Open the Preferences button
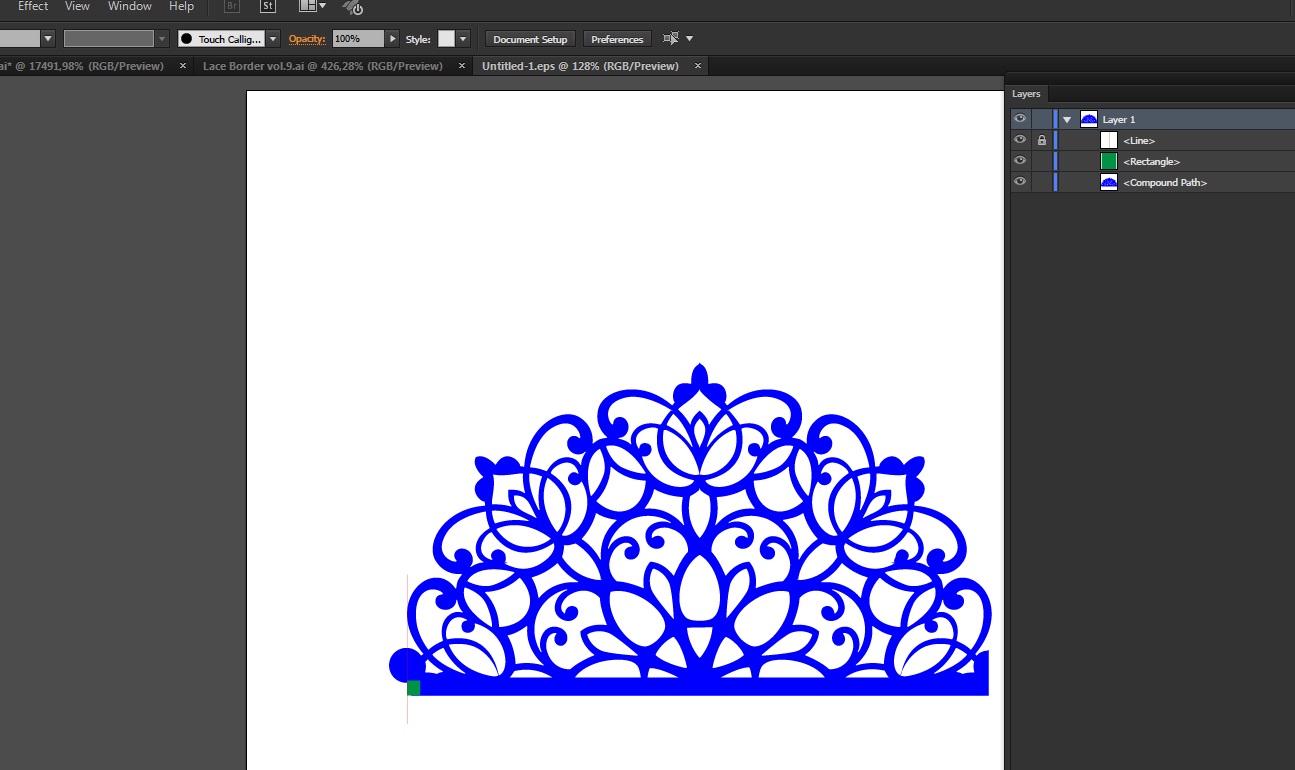 click(617, 39)
